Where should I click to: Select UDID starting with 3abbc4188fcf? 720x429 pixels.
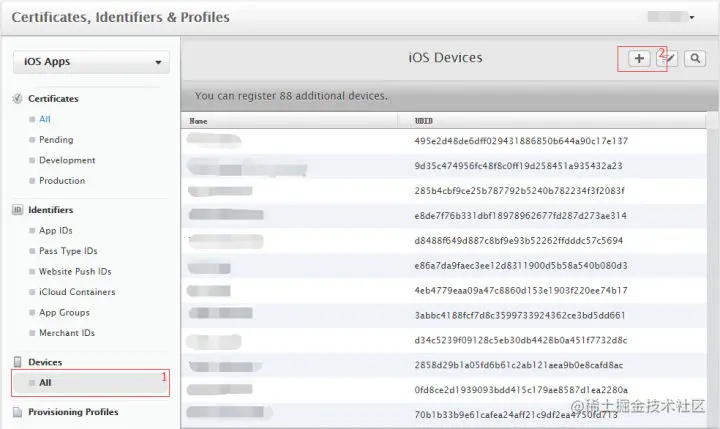(x=520, y=315)
